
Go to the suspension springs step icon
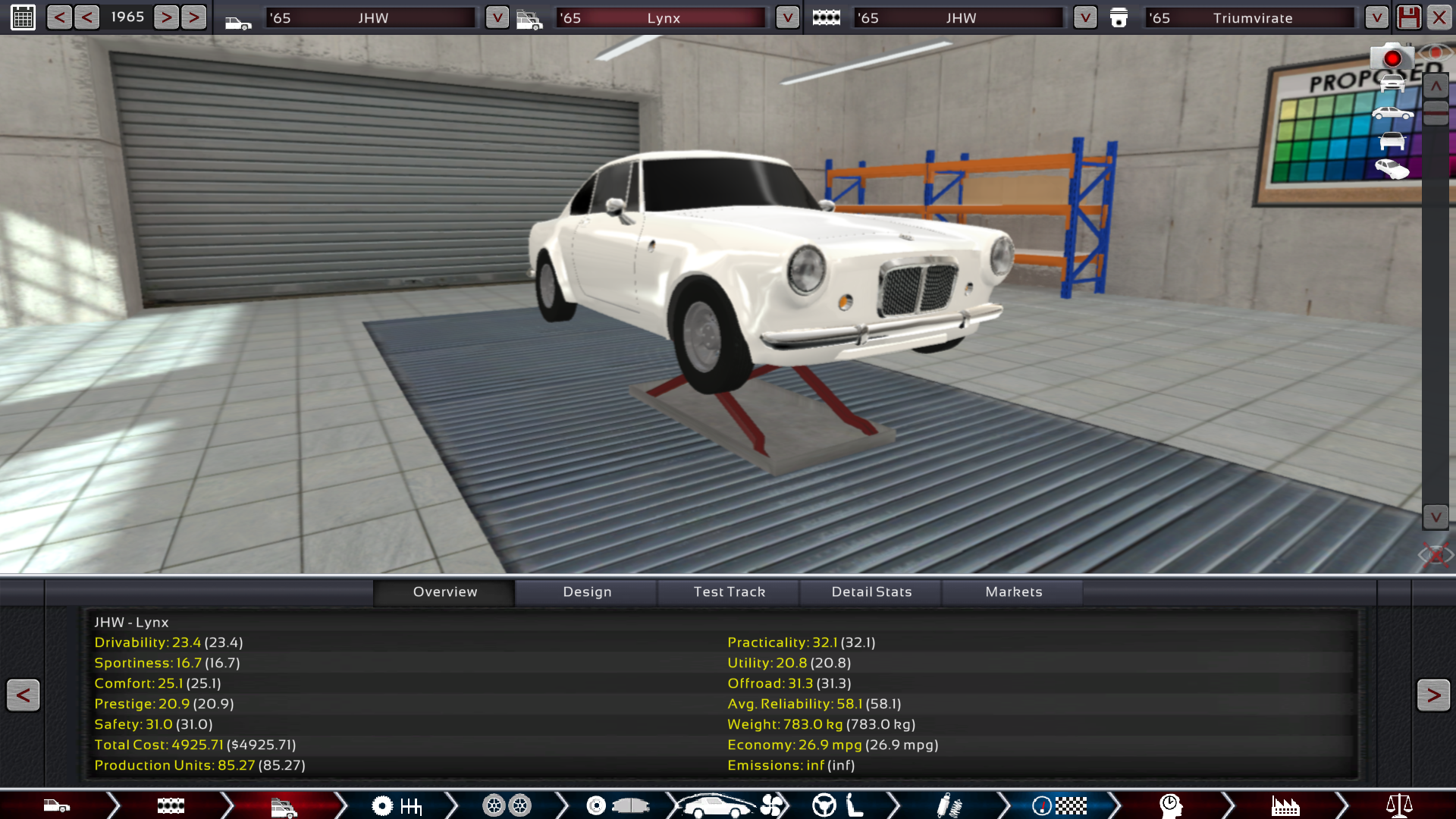[x=949, y=805]
